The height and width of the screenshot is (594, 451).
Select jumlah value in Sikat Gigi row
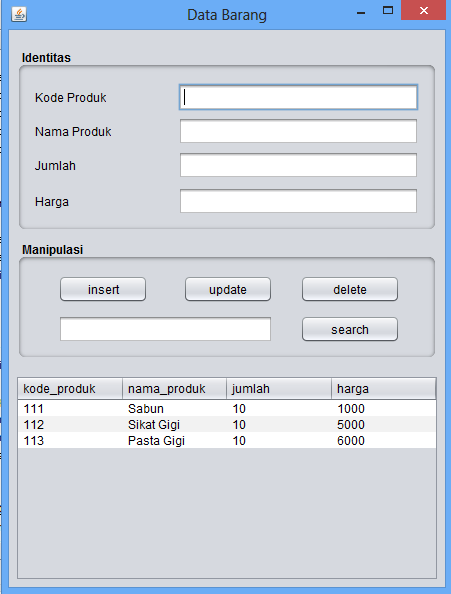coord(279,424)
